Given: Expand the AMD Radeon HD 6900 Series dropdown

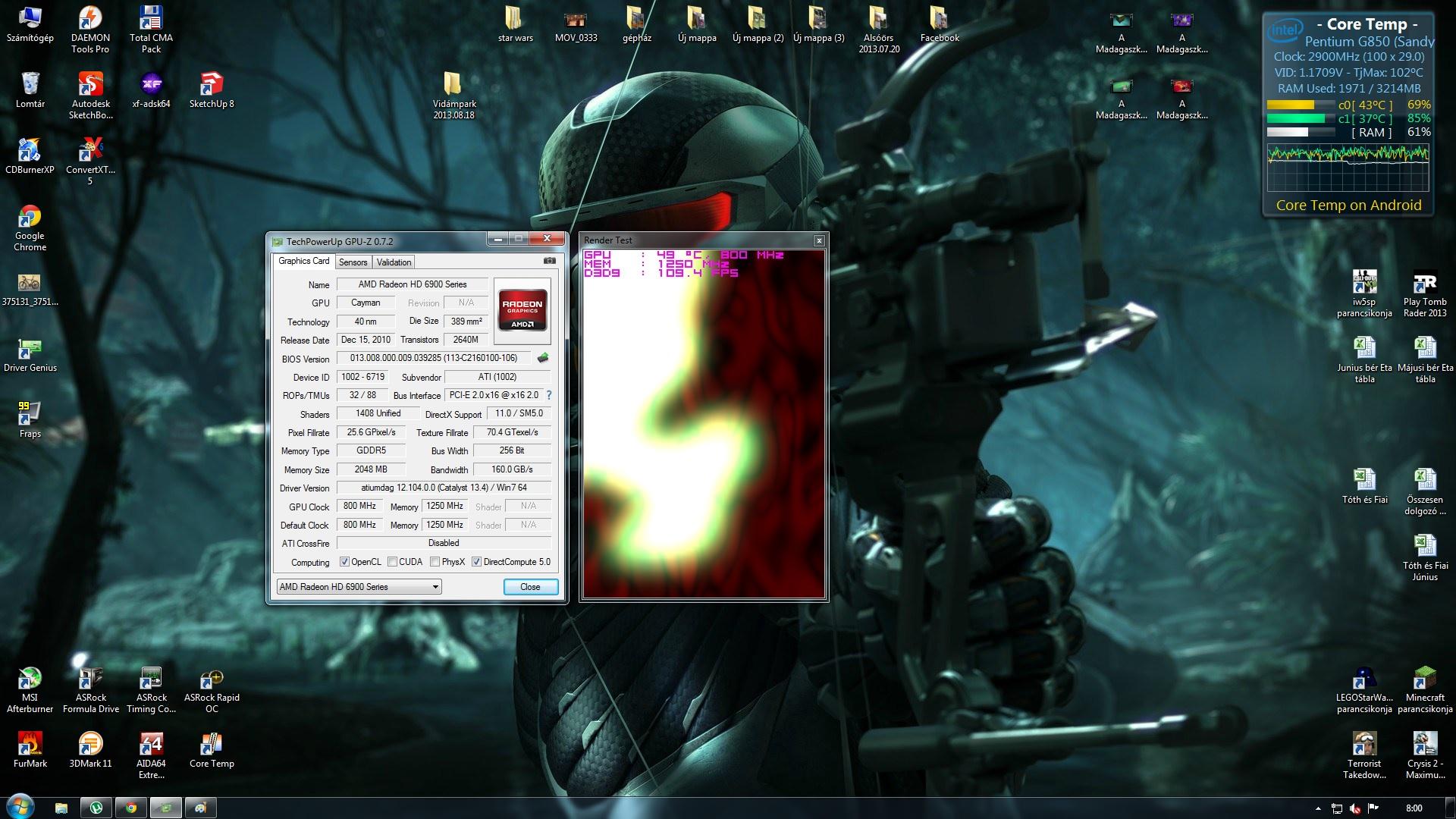Looking at the screenshot, I should pyautogui.click(x=435, y=587).
